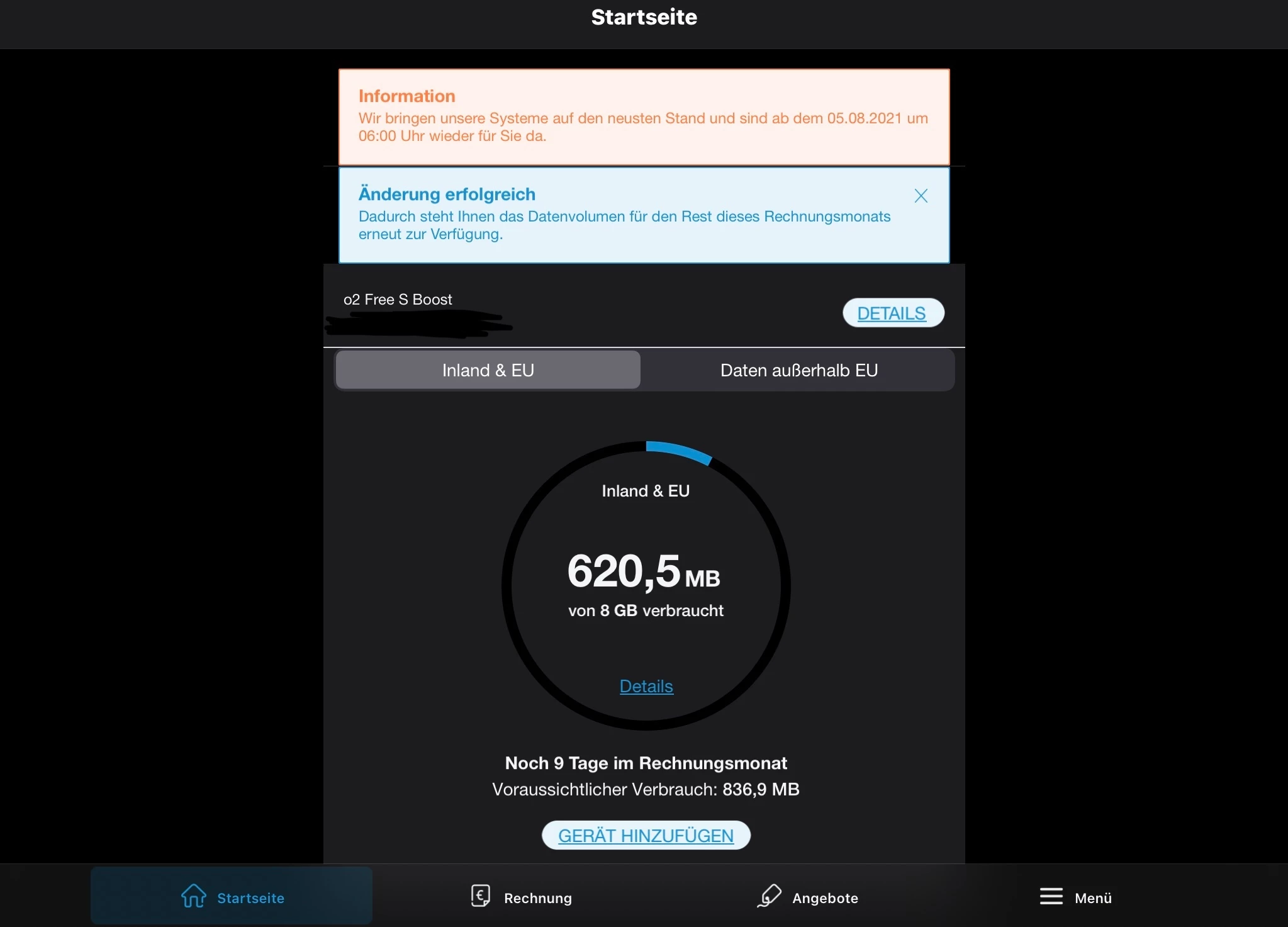This screenshot has height=927, width=1288.
Task: Tap Noch 9 Tage im Rechnungsmonat text
Action: tap(646, 763)
